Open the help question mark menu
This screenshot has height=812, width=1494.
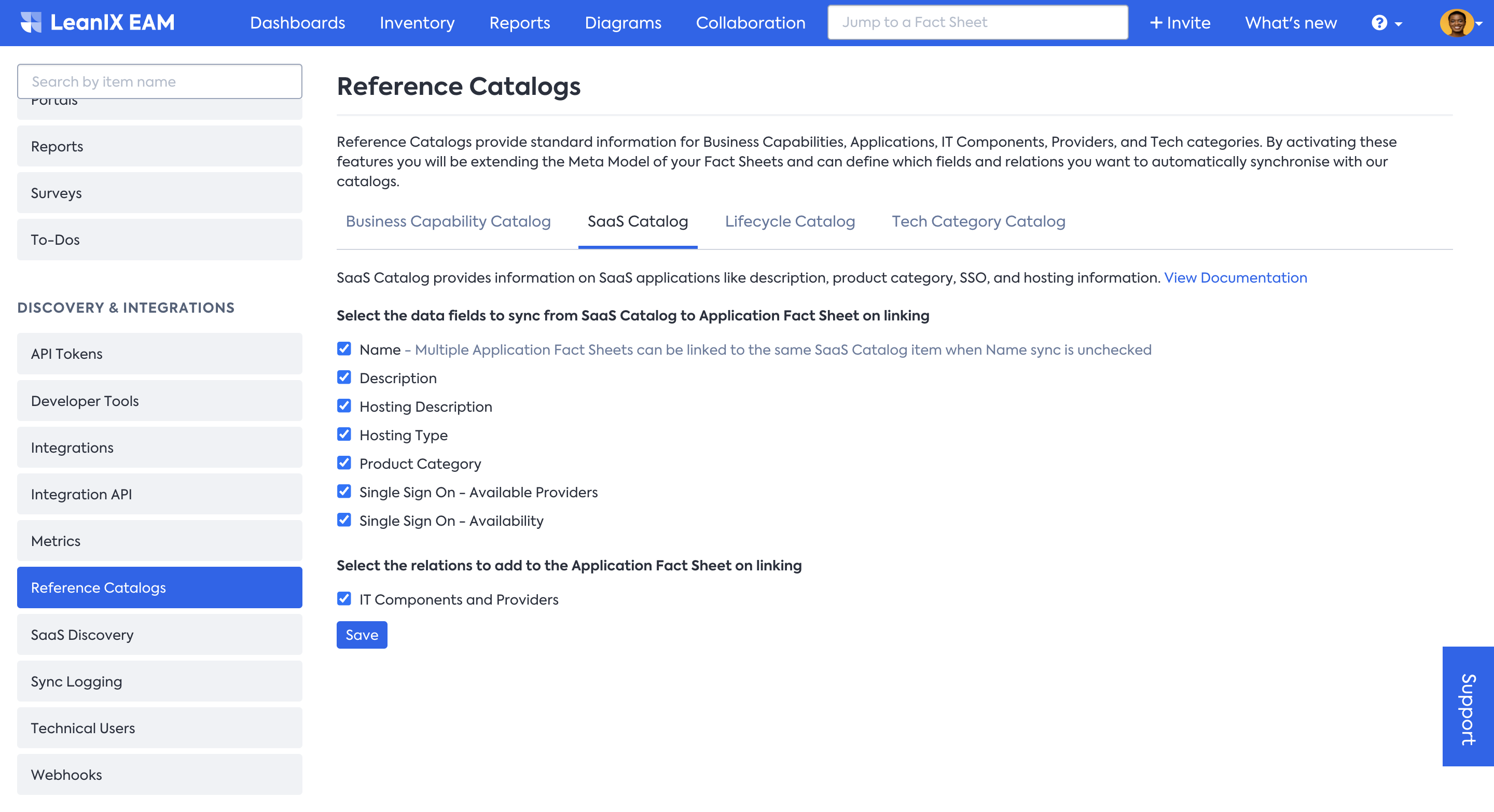[1386, 23]
